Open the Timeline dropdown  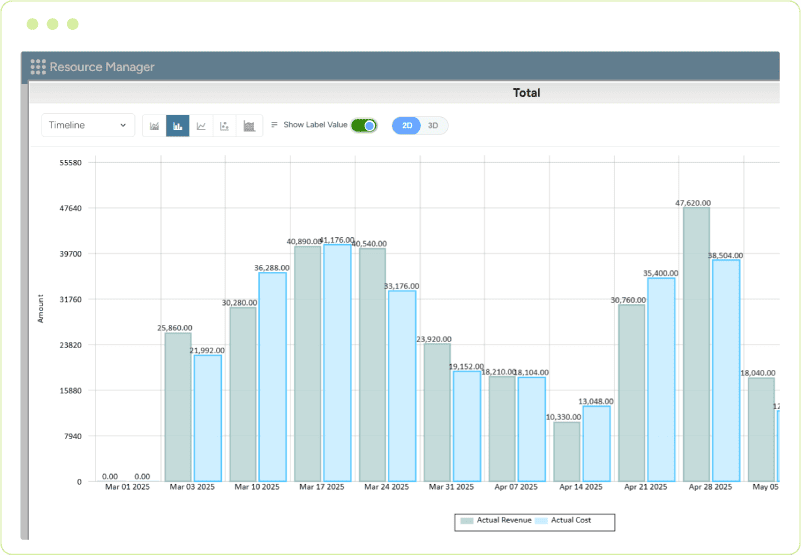(88, 125)
